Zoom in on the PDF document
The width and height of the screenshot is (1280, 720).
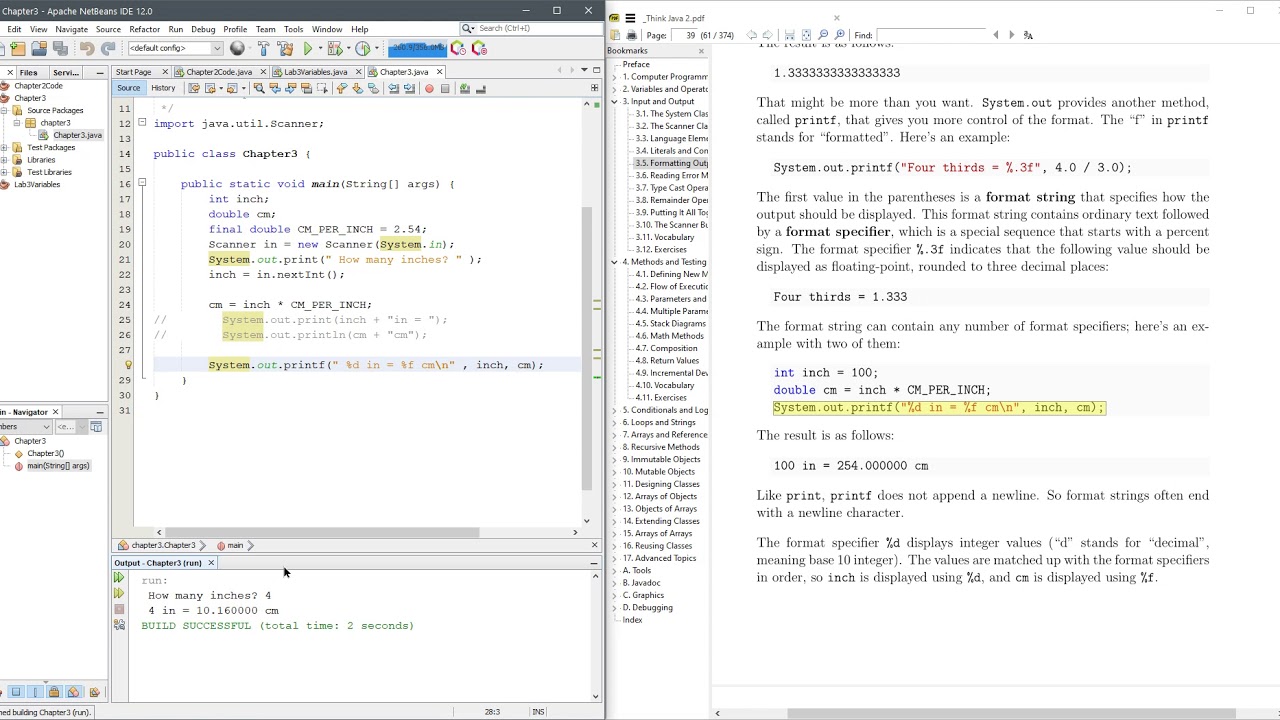[839, 35]
